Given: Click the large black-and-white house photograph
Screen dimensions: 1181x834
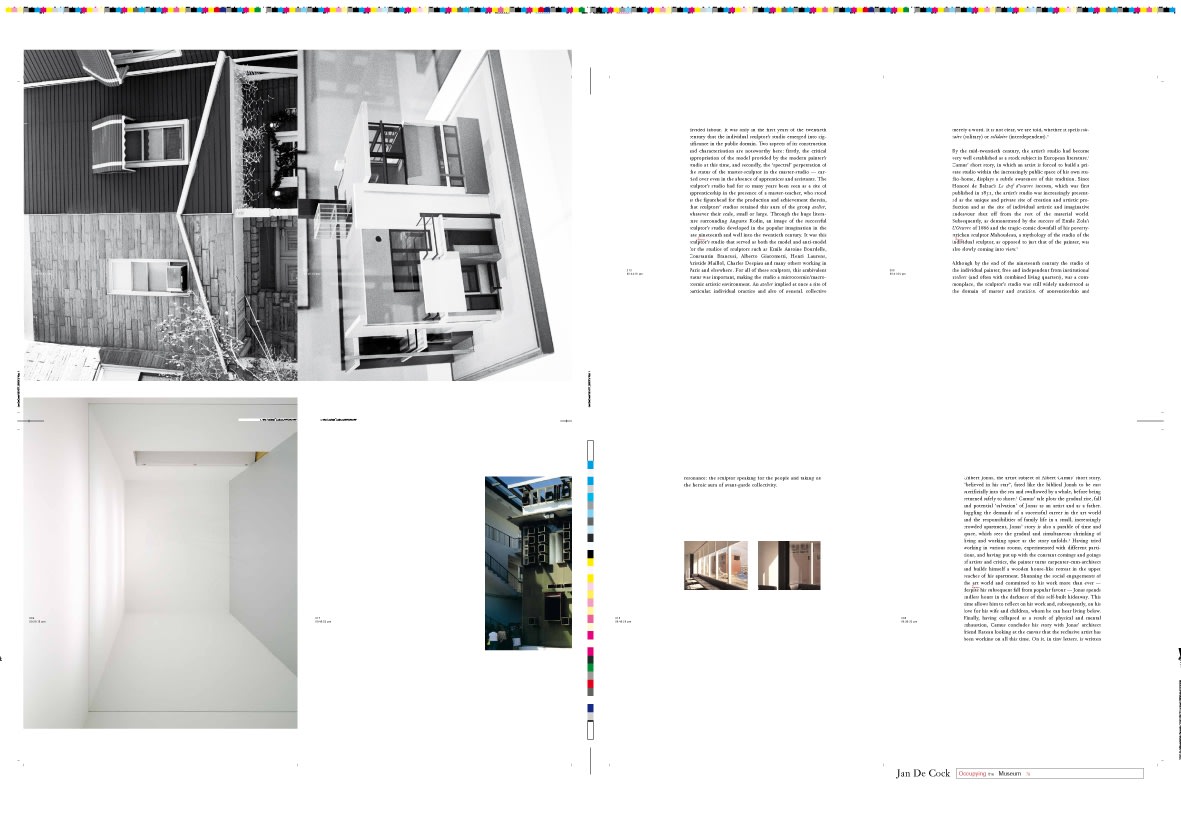Looking at the screenshot, I should click(298, 215).
